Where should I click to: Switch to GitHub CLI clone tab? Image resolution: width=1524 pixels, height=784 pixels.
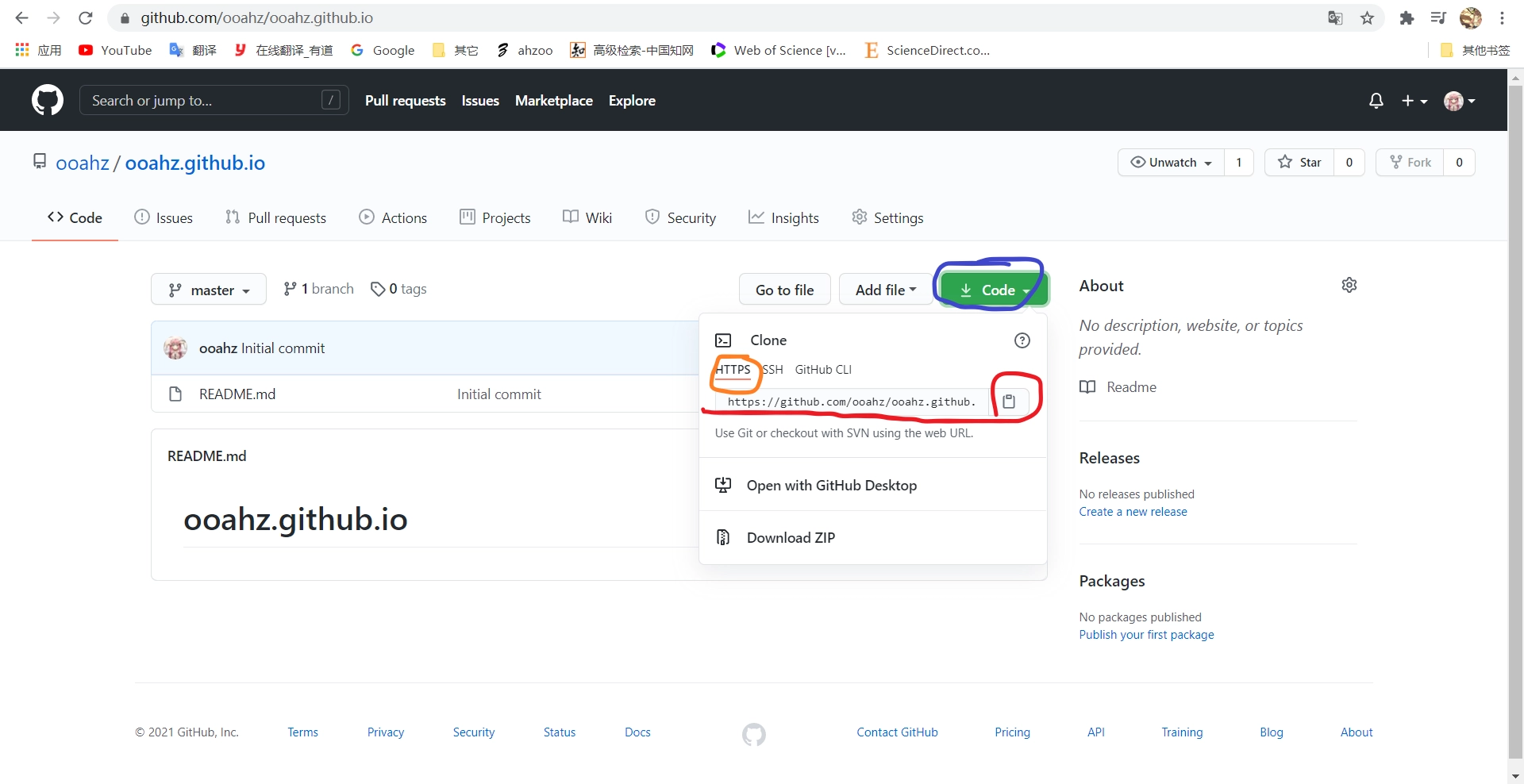tap(823, 370)
